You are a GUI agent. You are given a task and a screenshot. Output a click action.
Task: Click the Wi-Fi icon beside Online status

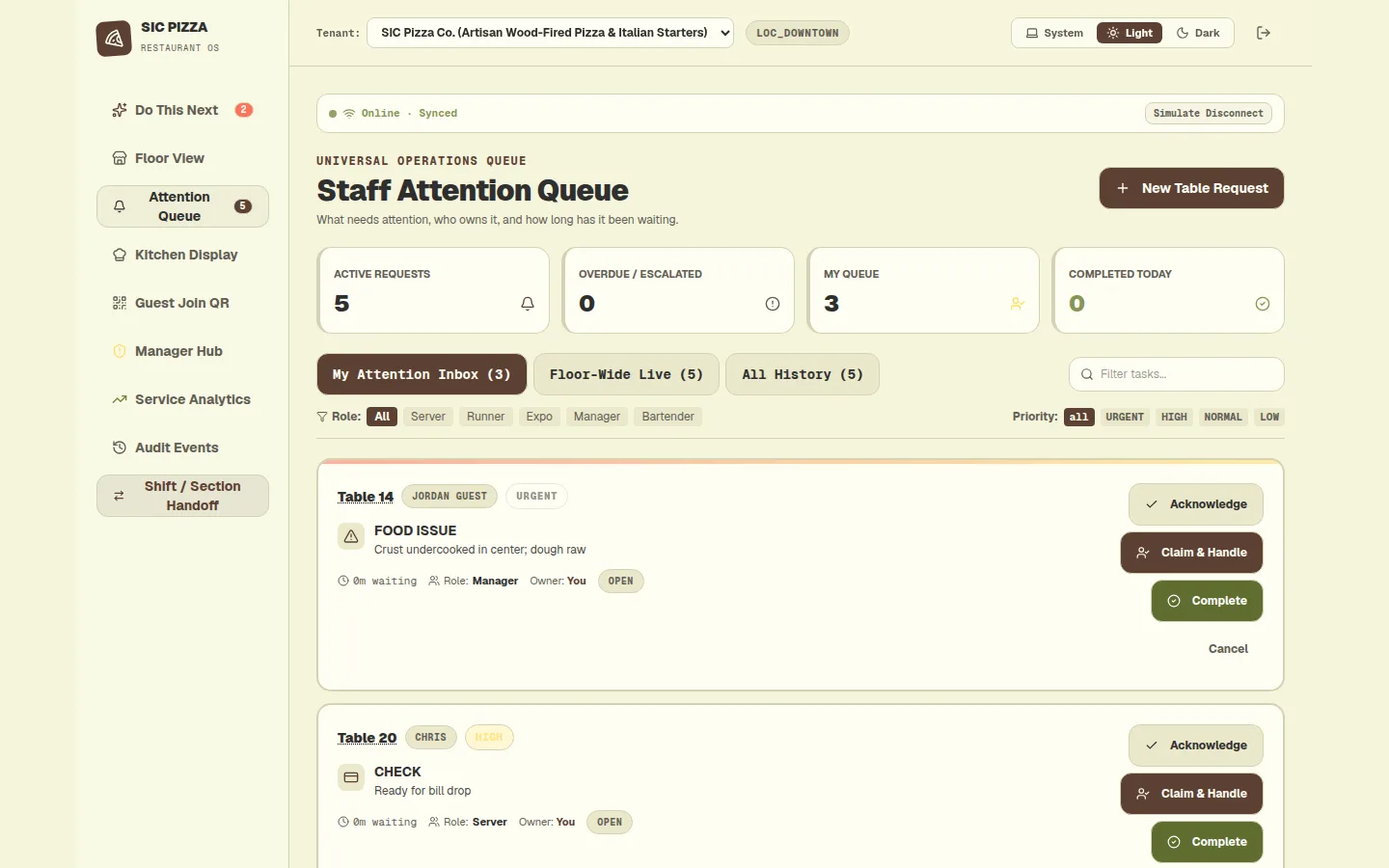point(349,114)
